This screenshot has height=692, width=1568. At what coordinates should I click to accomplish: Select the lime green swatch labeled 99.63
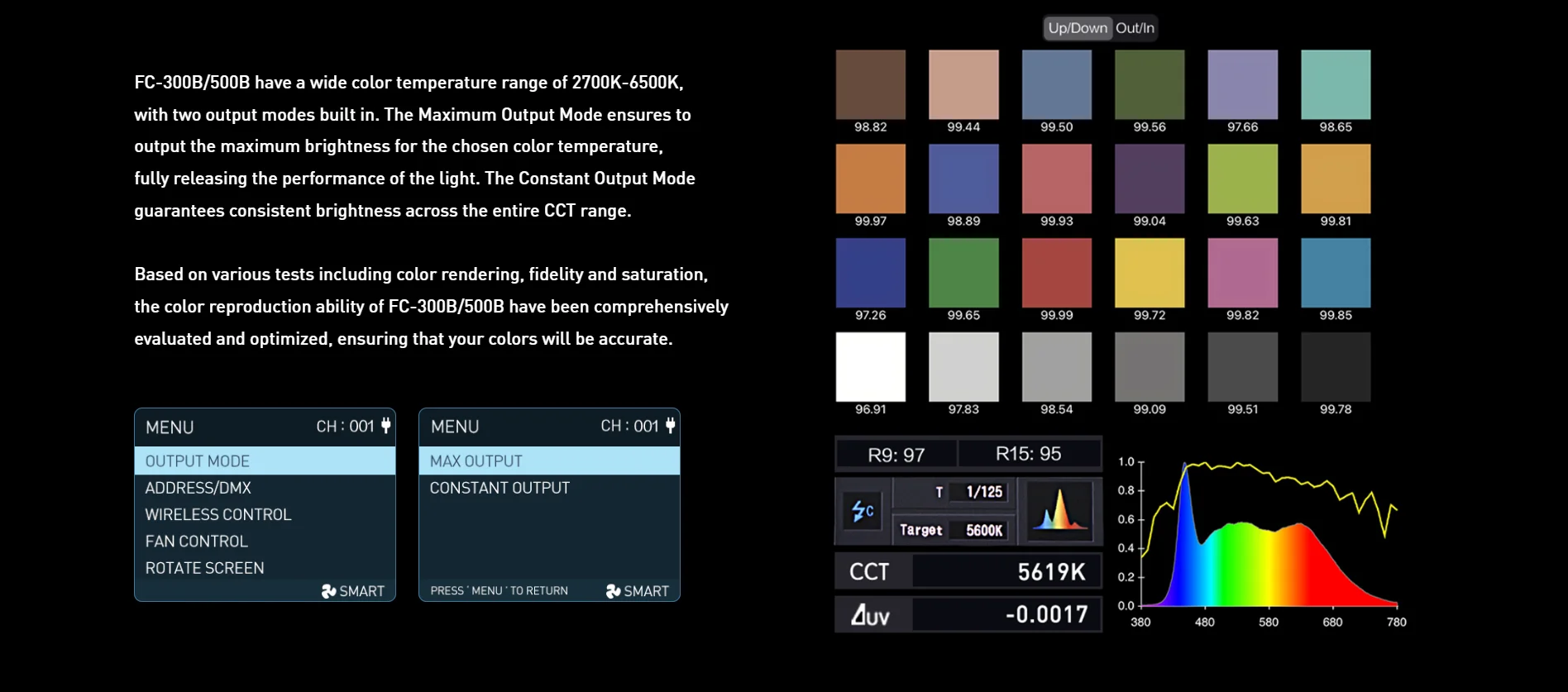pos(1243,179)
